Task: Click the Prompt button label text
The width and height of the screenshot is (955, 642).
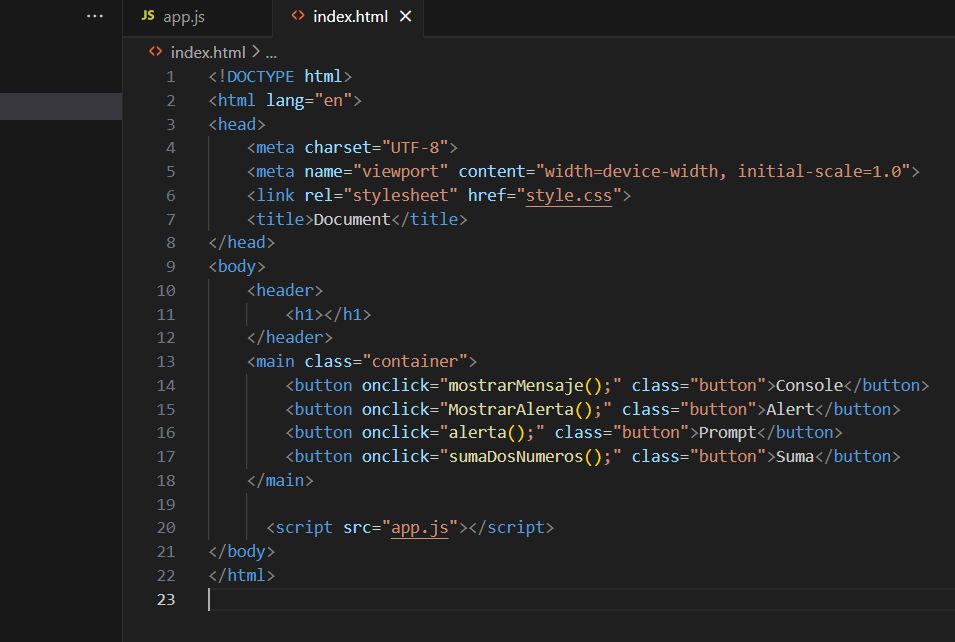Action: tap(727, 433)
